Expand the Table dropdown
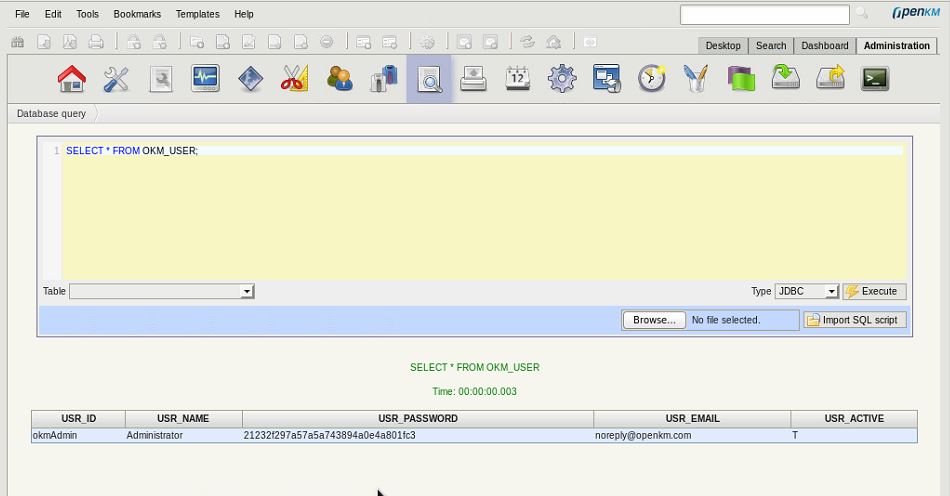Screen dimensions: 950x496 [162, 291]
